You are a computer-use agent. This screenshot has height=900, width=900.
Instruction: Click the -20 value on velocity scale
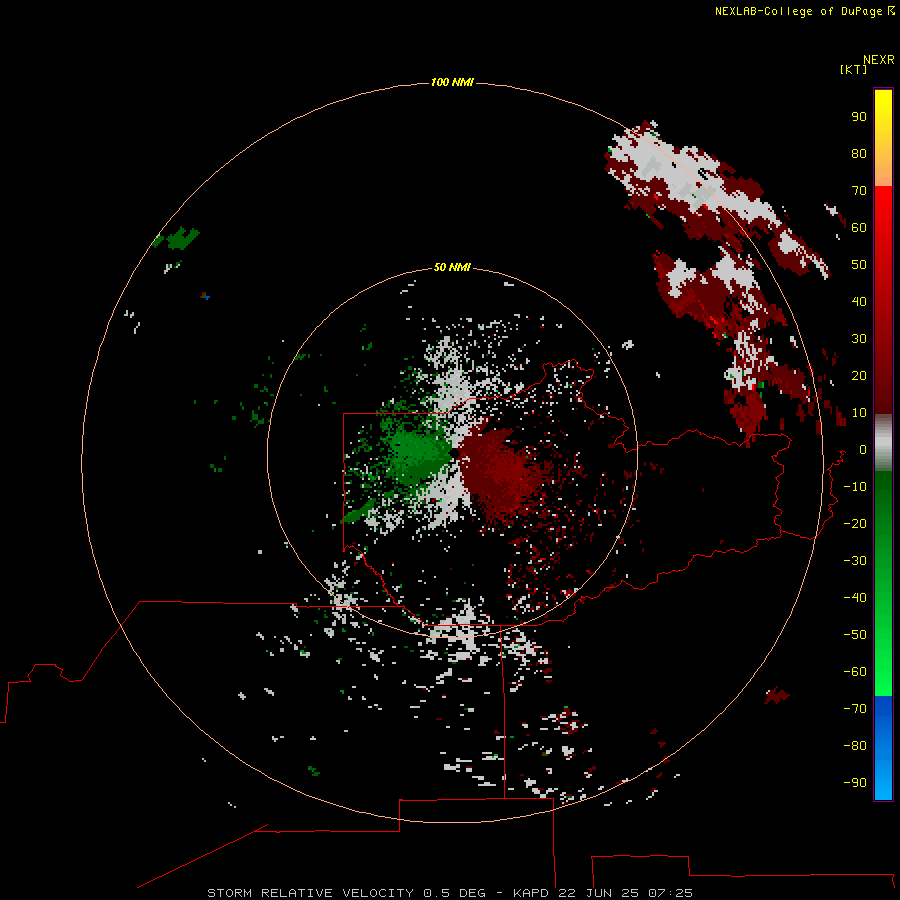855,523
